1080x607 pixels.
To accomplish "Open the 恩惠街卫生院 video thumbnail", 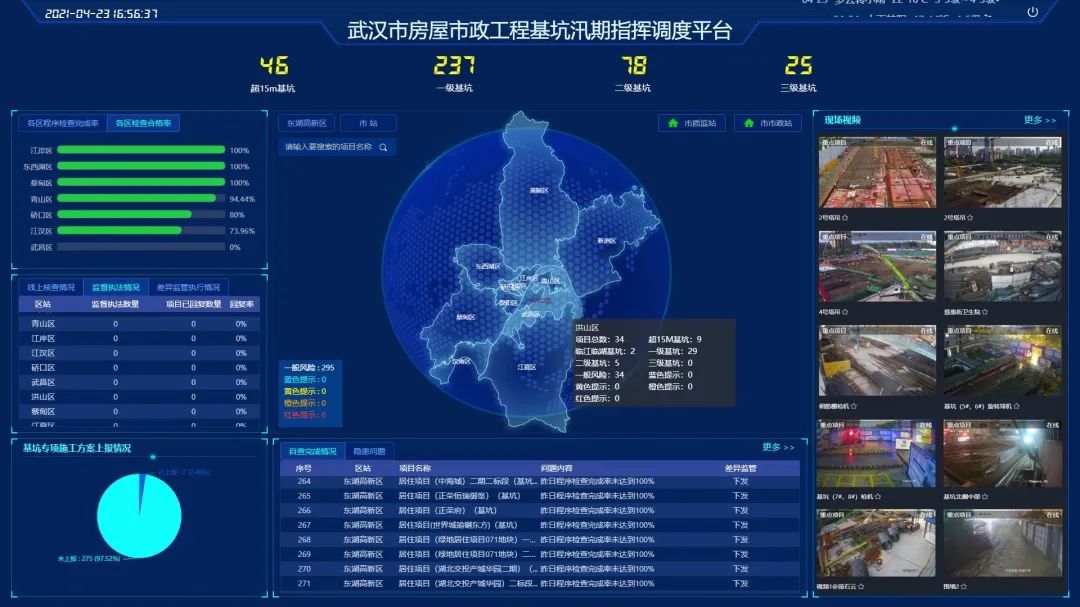I will [x=1002, y=267].
